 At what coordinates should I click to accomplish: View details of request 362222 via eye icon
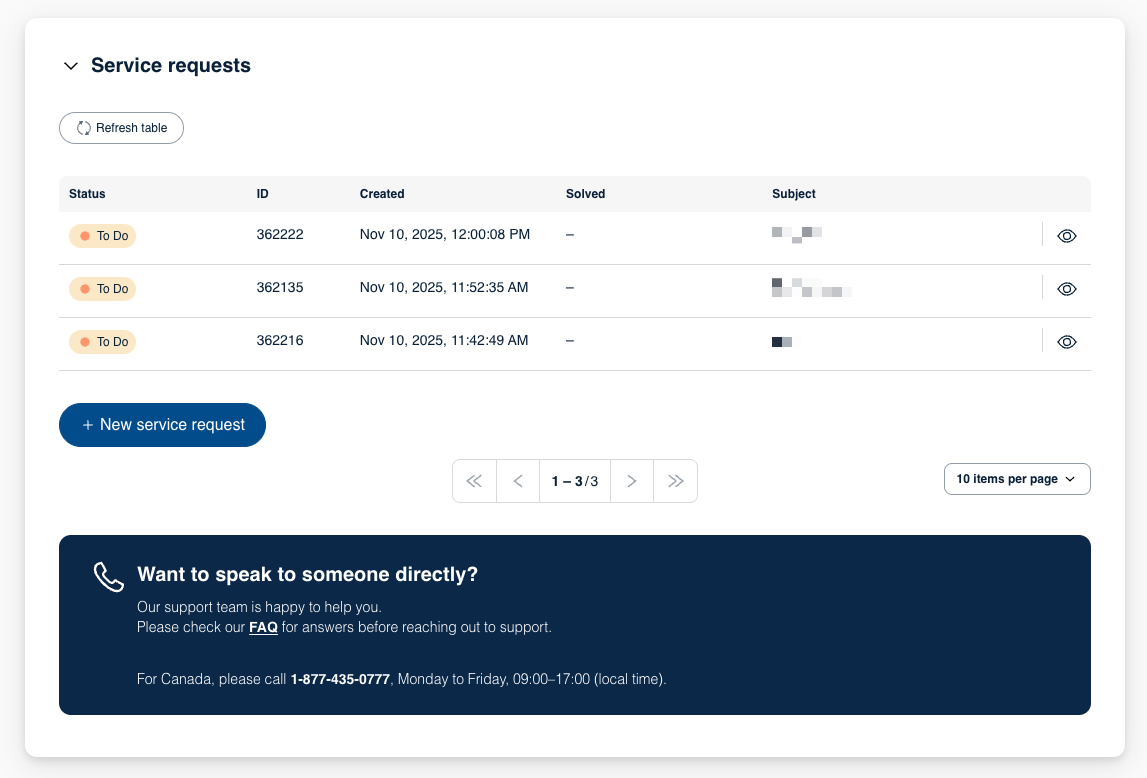point(1067,236)
